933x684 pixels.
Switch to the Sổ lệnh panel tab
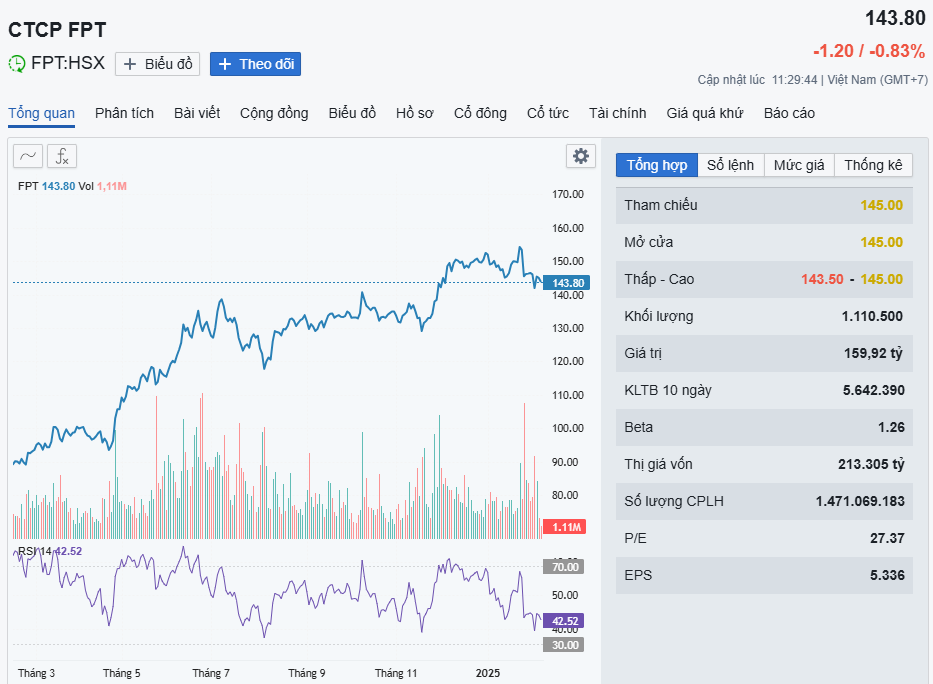(731, 165)
